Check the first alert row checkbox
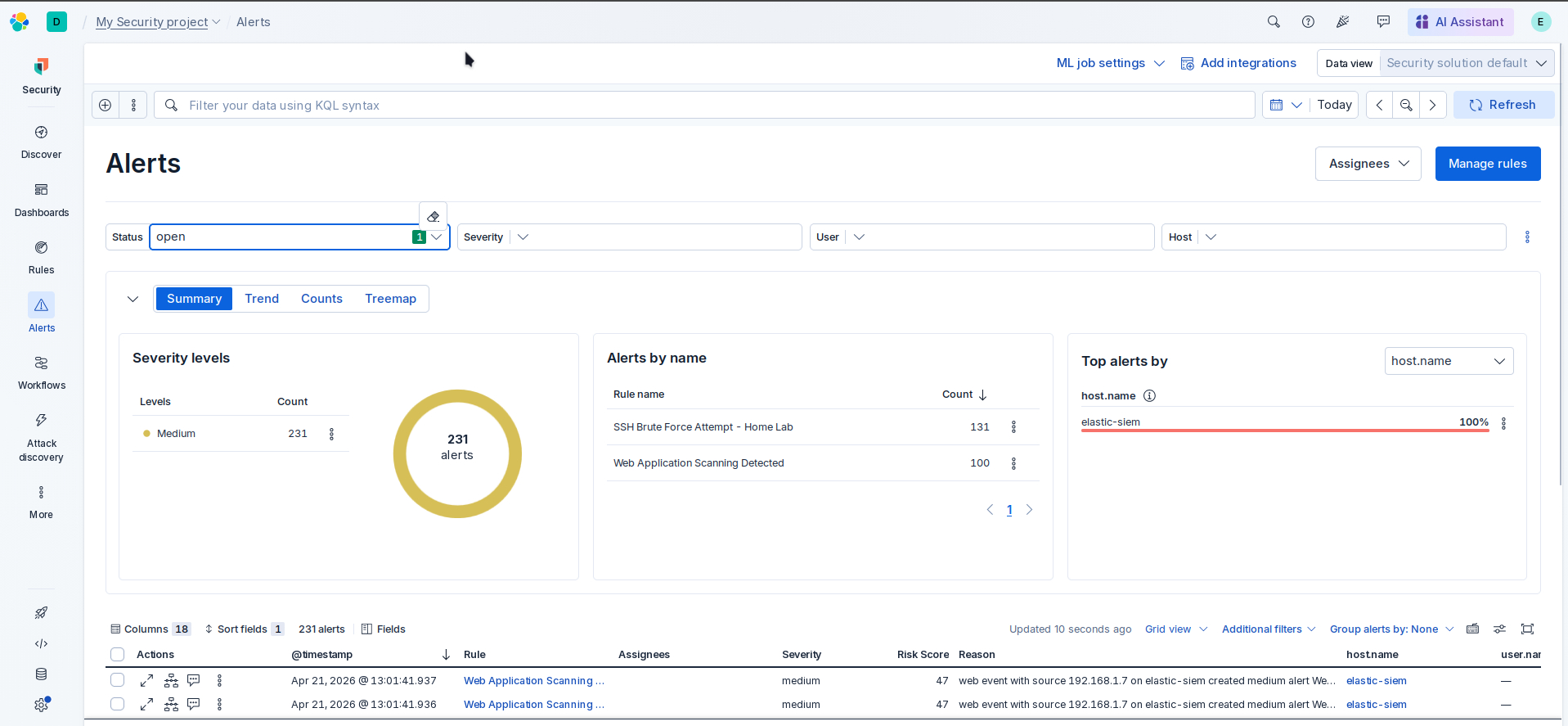Viewport: 1568px width, 726px height. (x=118, y=680)
